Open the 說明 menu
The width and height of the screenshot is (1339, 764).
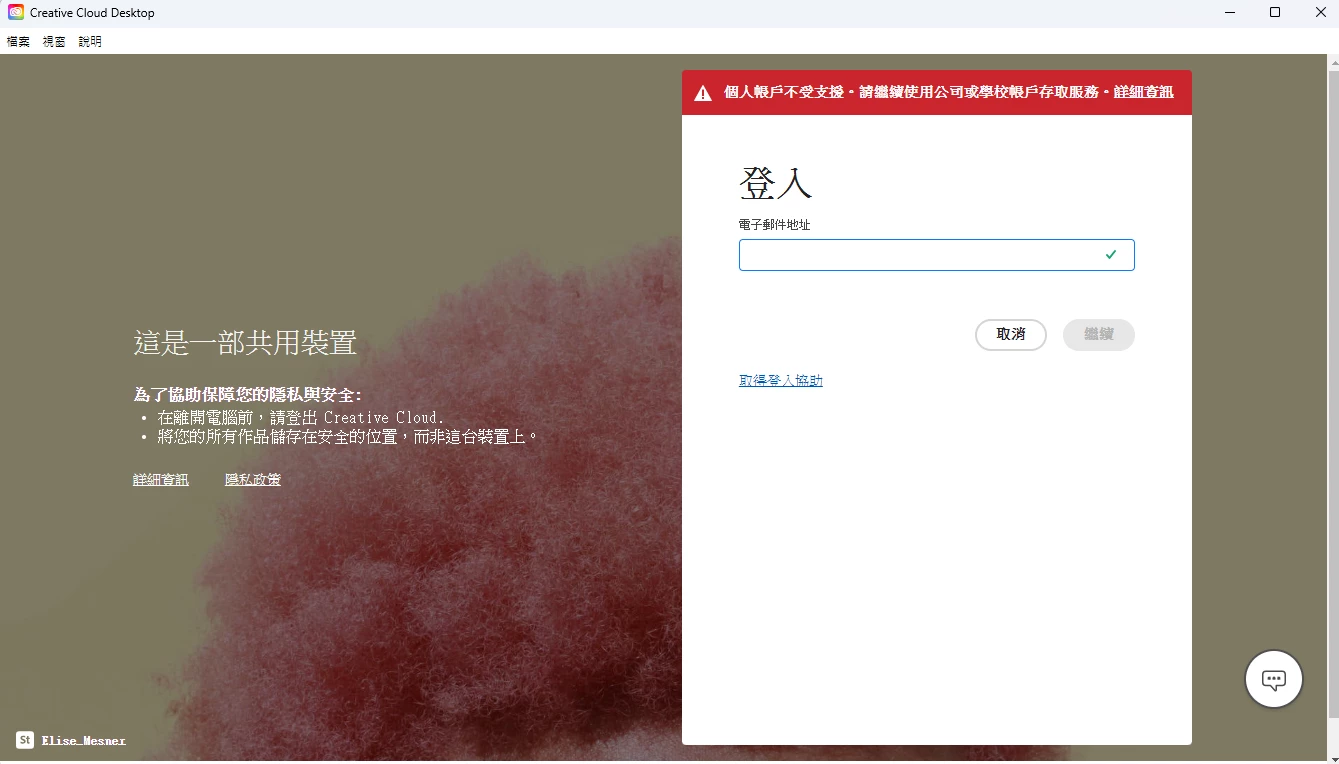[90, 42]
